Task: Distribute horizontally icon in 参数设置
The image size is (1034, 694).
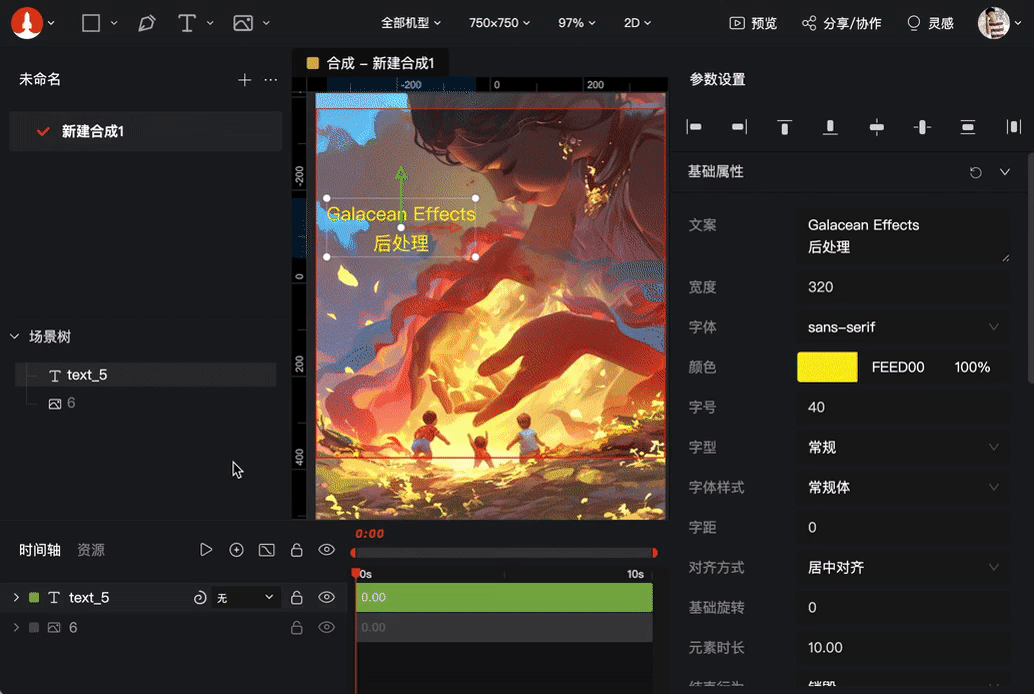Action: pyautogui.click(x=1014, y=127)
